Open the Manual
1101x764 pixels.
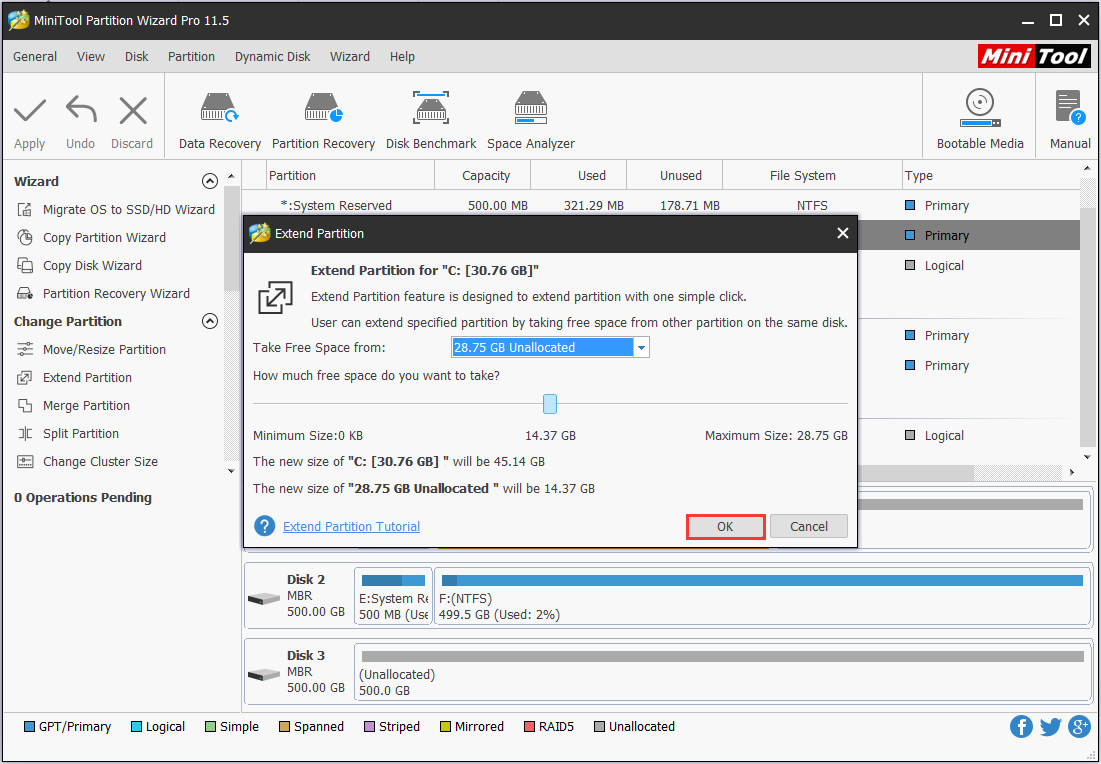[1069, 119]
